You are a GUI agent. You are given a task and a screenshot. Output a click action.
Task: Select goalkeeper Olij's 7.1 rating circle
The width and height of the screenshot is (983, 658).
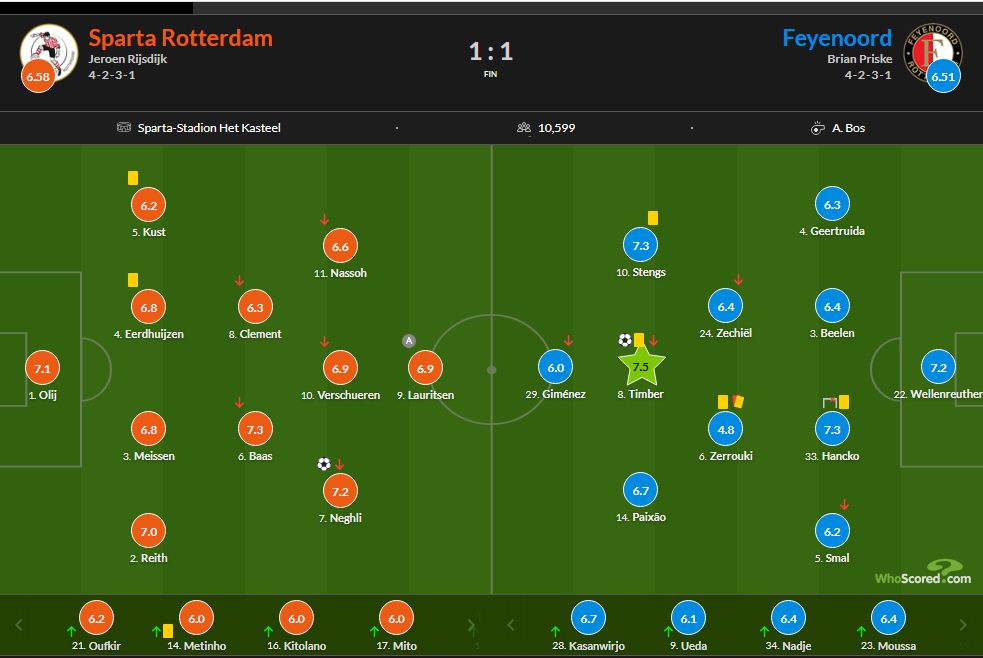click(42, 368)
